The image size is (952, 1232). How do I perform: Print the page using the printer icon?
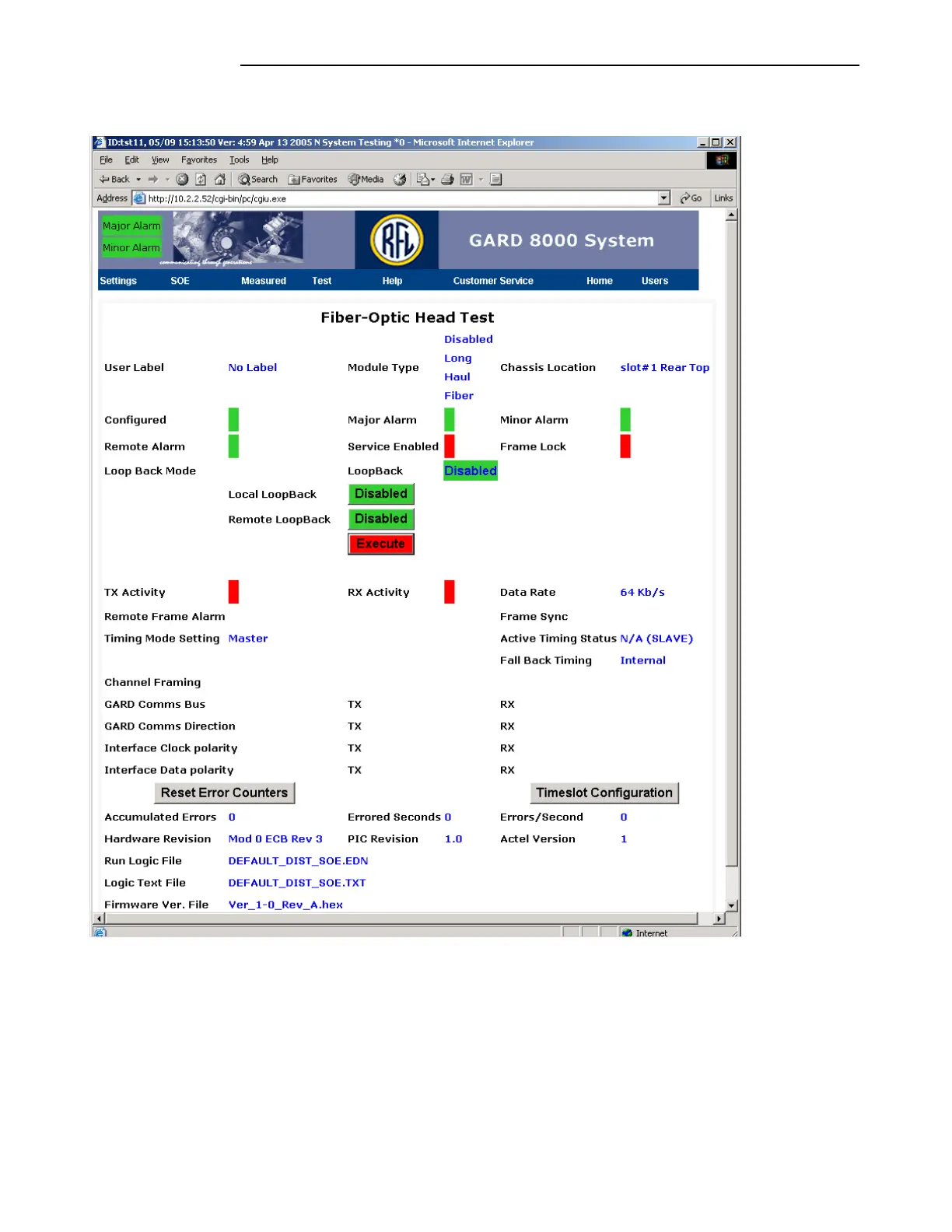click(447, 179)
